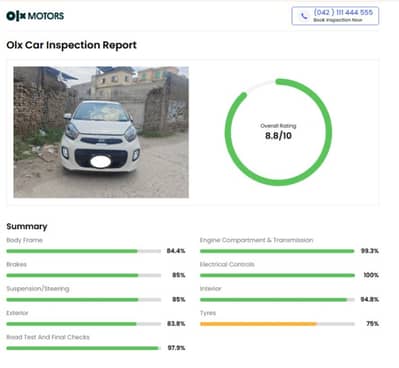Click the Engine Compartment & Transmission label
The width and height of the screenshot is (399, 368).
pyautogui.click(x=256, y=240)
